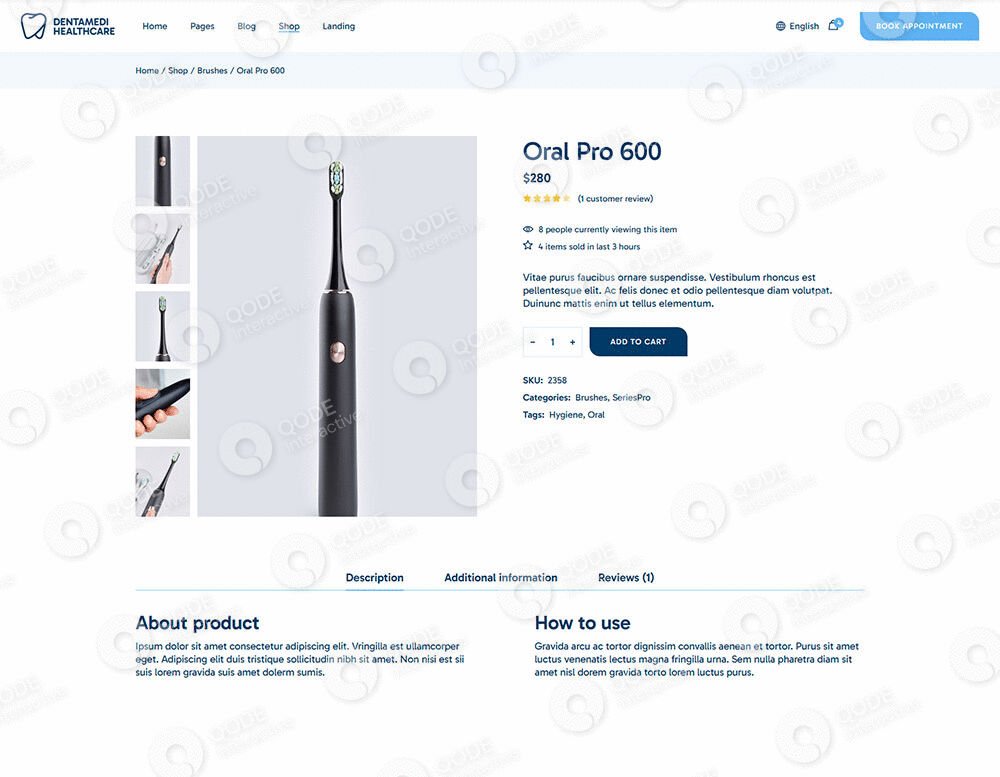Click the SeriesPro category link
Image resolution: width=1000 pixels, height=777 pixels.
(631, 397)
